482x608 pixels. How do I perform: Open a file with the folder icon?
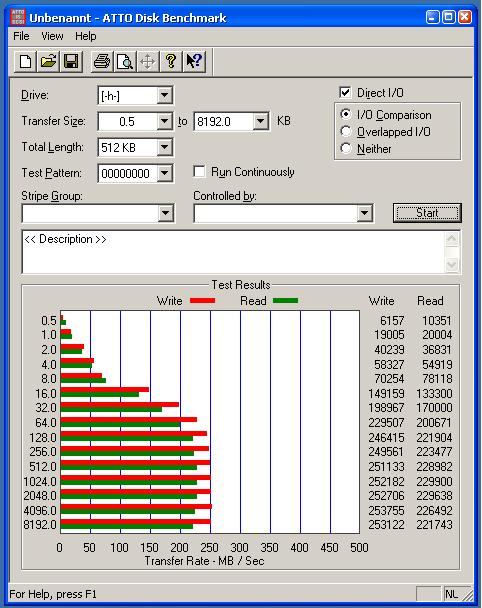click(x=48, y=61)
